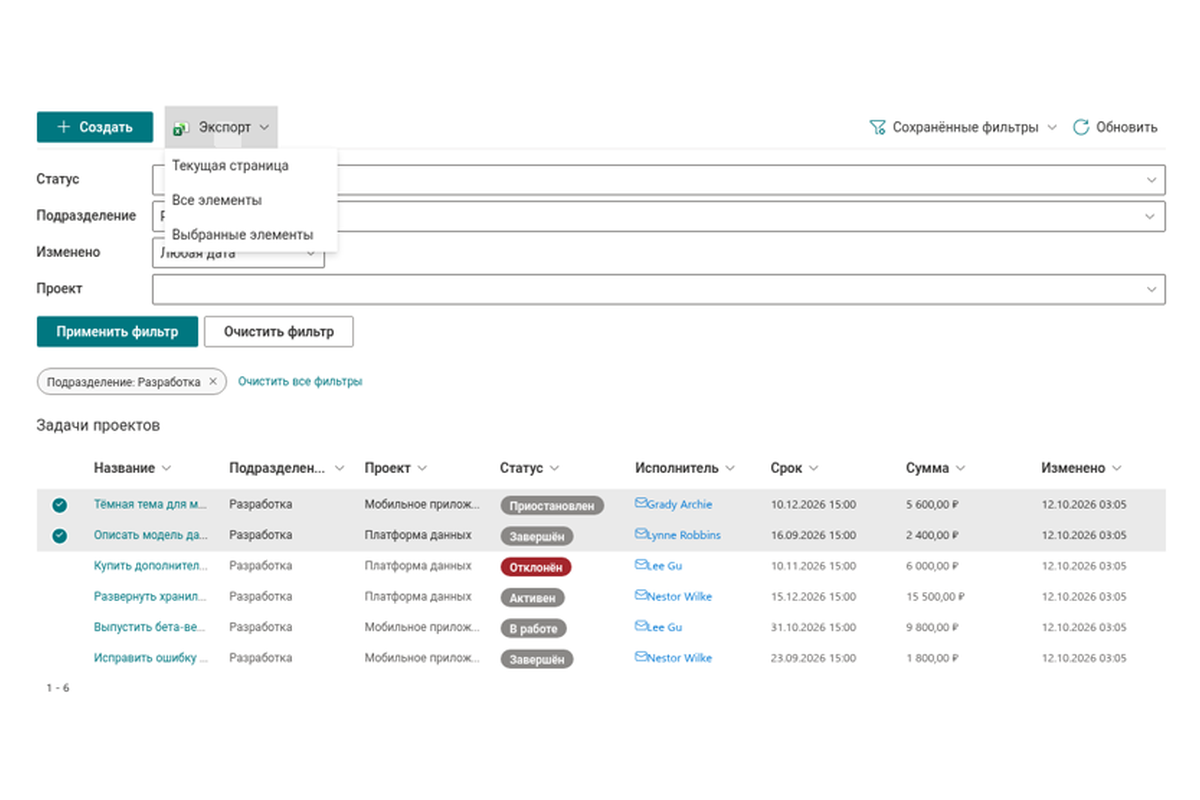
Task: Open the Исполнитель column header menu
Action: coord(729,468)
